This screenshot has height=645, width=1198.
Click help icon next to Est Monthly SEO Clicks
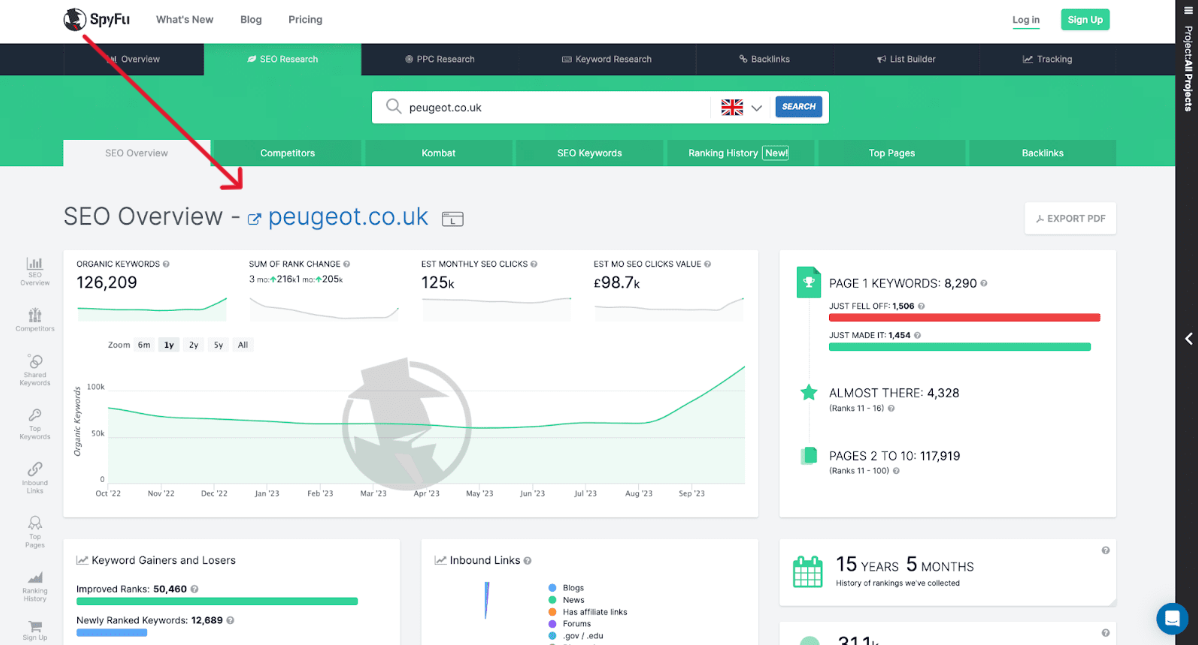[x=534, y=264]
